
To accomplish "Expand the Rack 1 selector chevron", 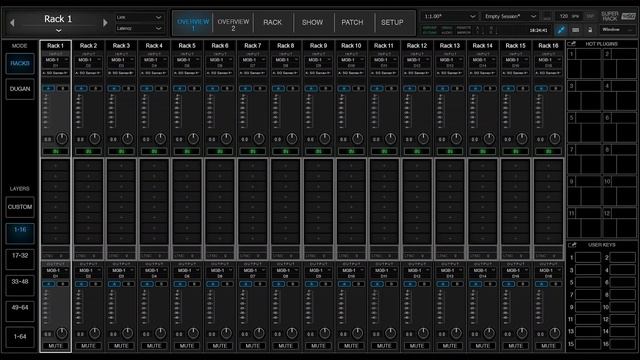I will pyautogui.click(x=59, y=30).
